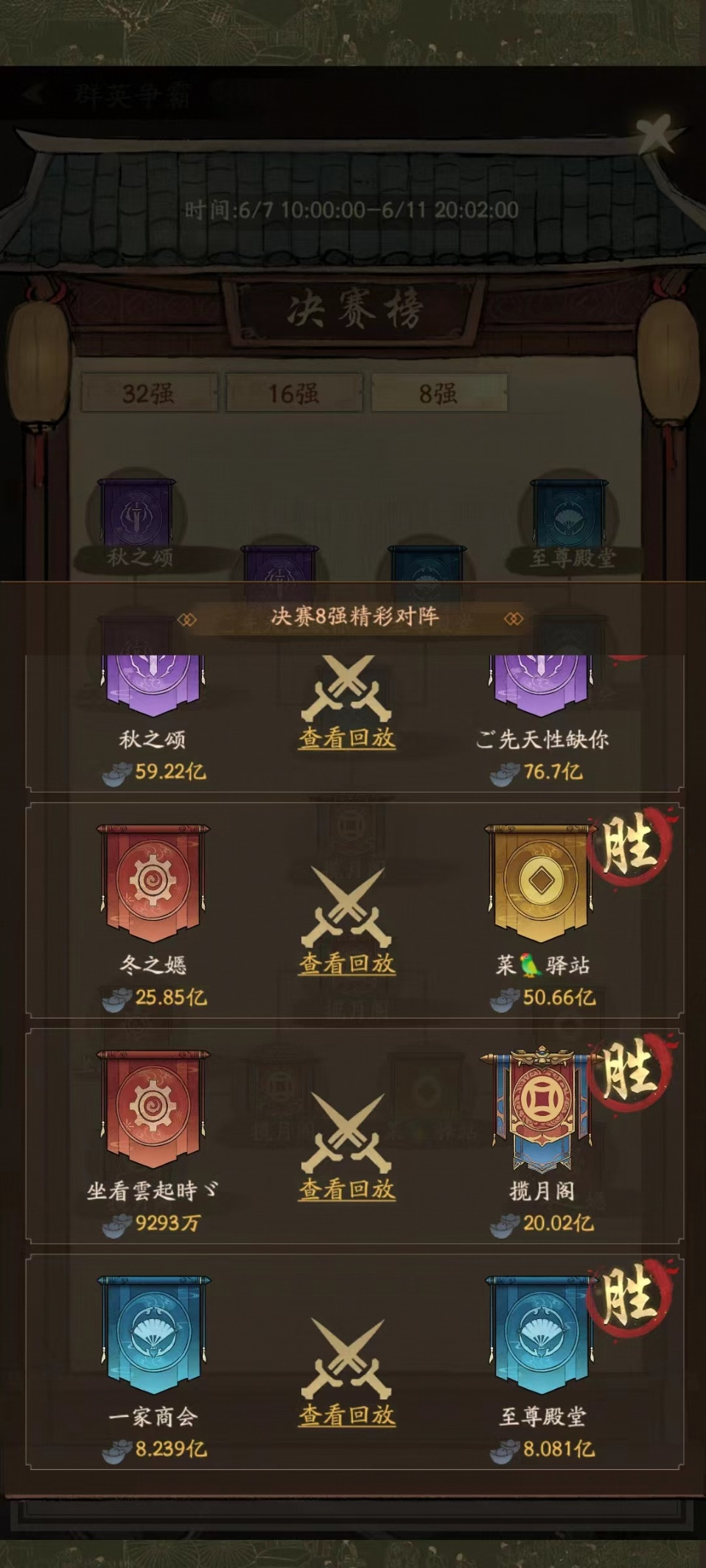This screenshot has height=1568, width=706.
Task: Click crossed swords icon in 冬之嫣 match
Action: pyautogui.click(x=346, y=907)
